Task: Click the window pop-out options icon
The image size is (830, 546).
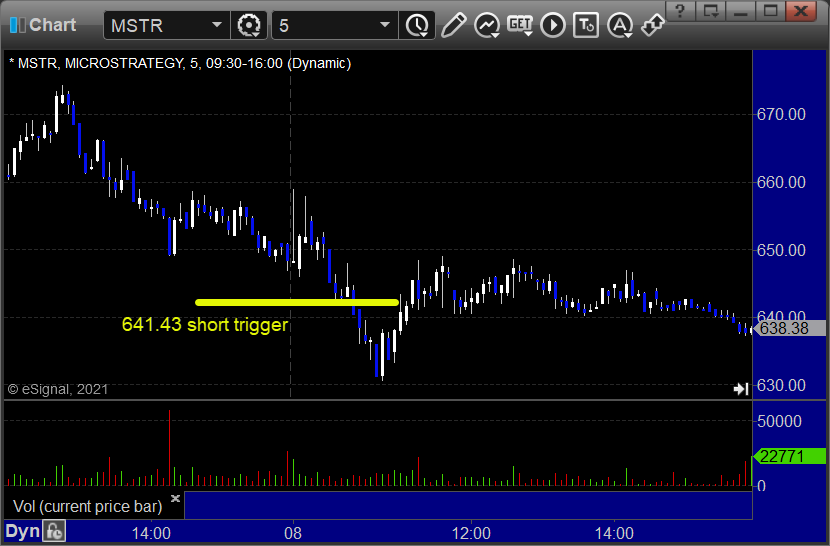Action: [710, 11]
